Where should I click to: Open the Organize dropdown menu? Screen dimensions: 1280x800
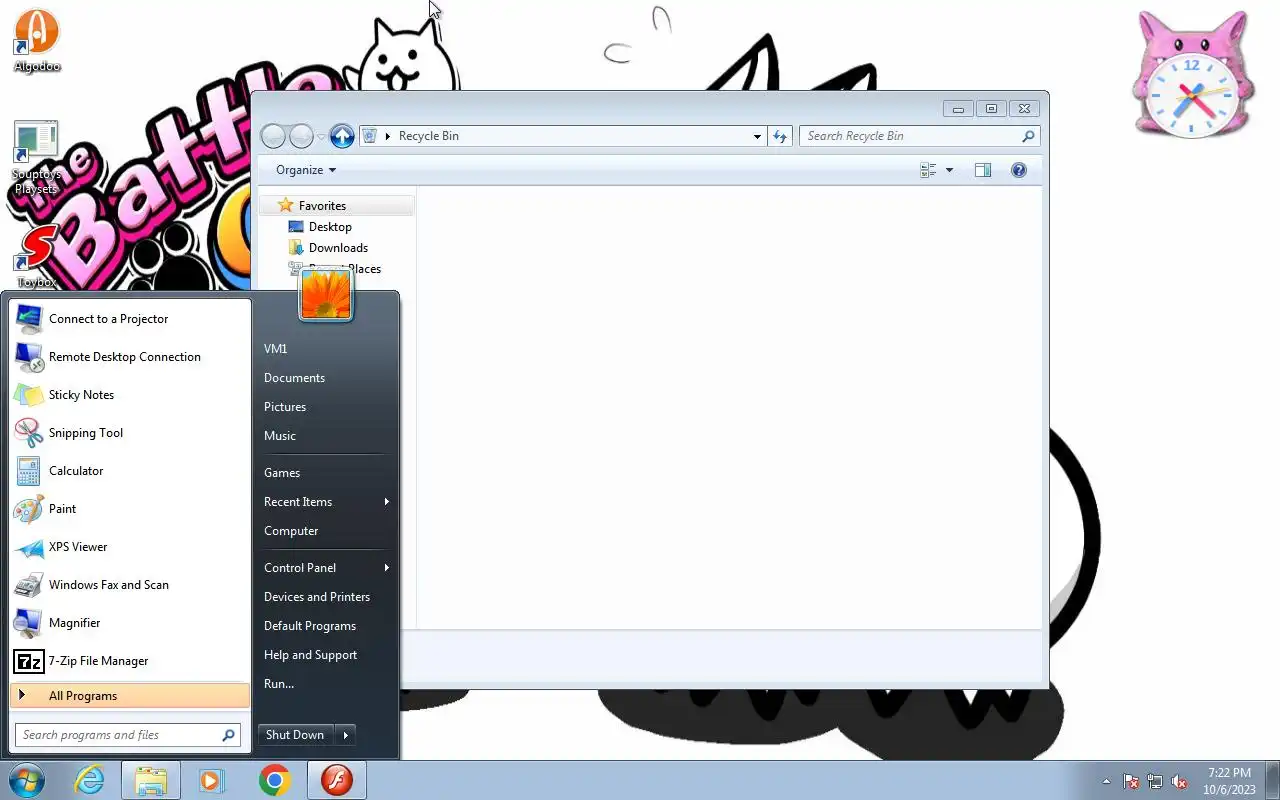coord(306,170)
